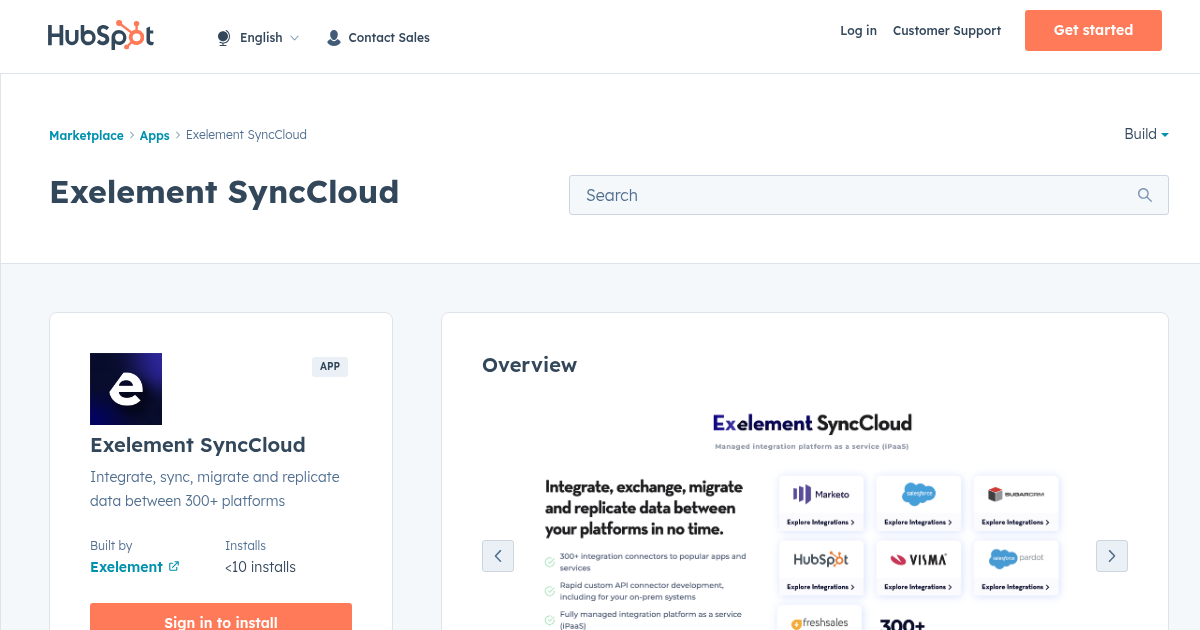Show next overview slide
This screenshot has height=630, width=1200.
[x=1112, y=556]
